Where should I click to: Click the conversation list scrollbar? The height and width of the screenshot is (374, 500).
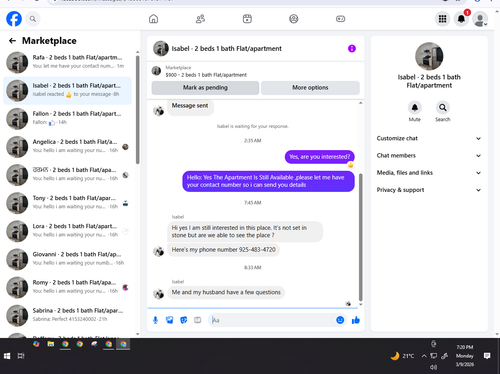click(x=138, y=110)
